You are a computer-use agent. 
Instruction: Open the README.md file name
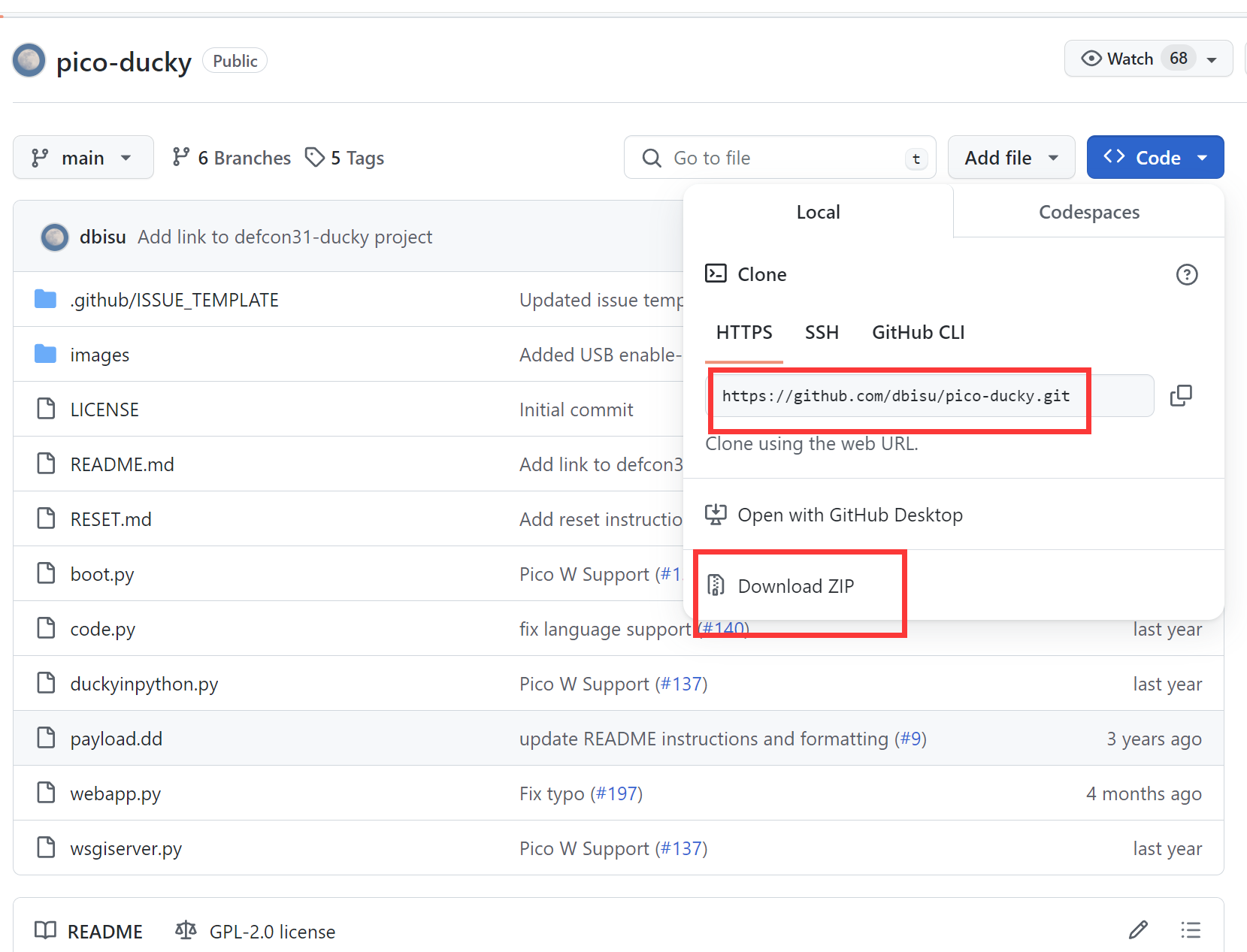(x=123, y=464)
